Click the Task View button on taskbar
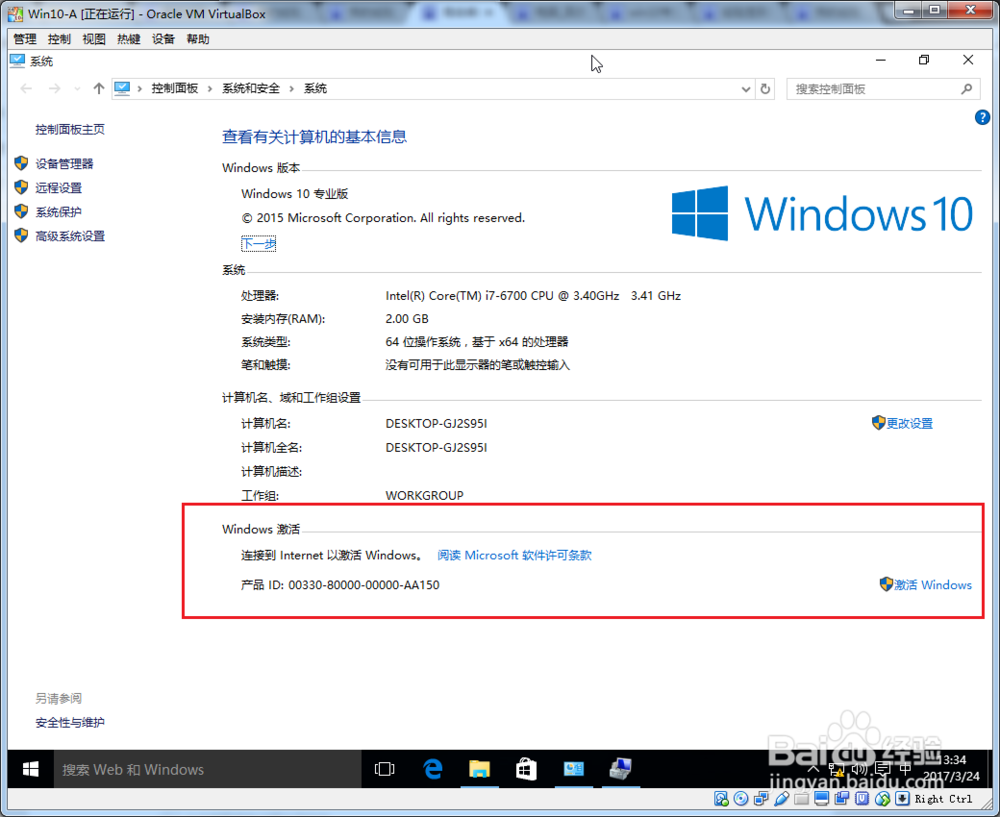1000x817 pixels. (x=385, y=769)
